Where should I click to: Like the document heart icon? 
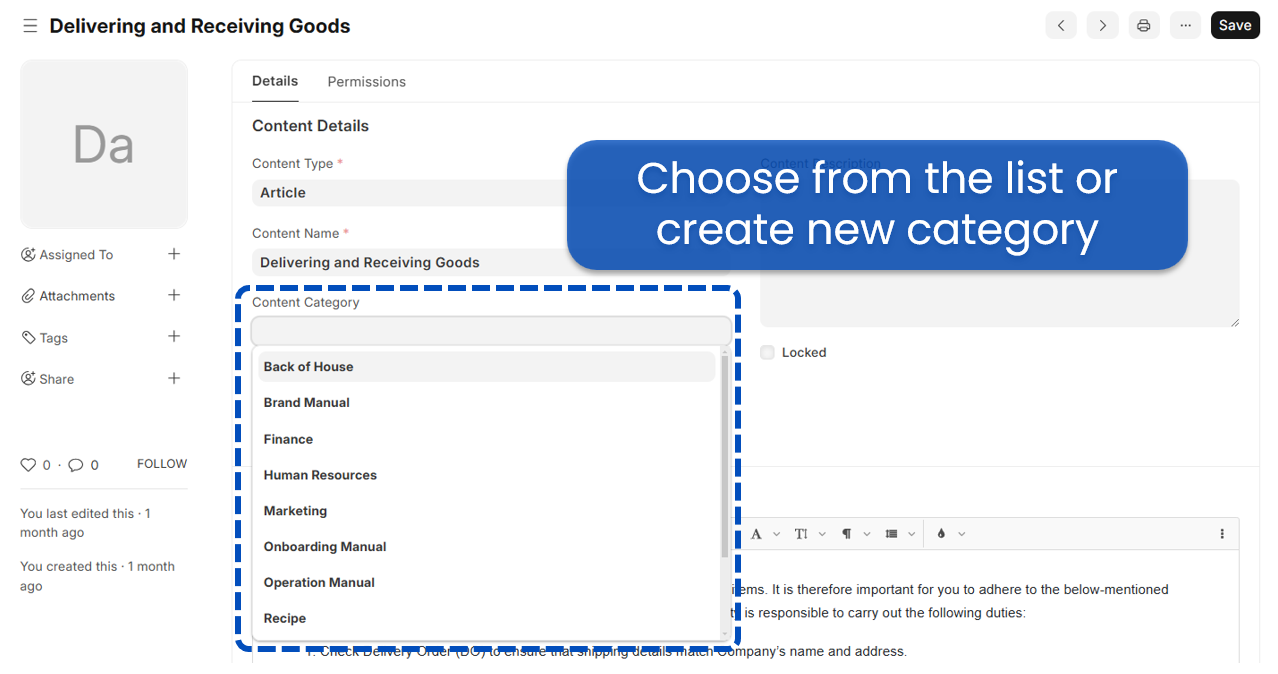click(x=28, y=465)
